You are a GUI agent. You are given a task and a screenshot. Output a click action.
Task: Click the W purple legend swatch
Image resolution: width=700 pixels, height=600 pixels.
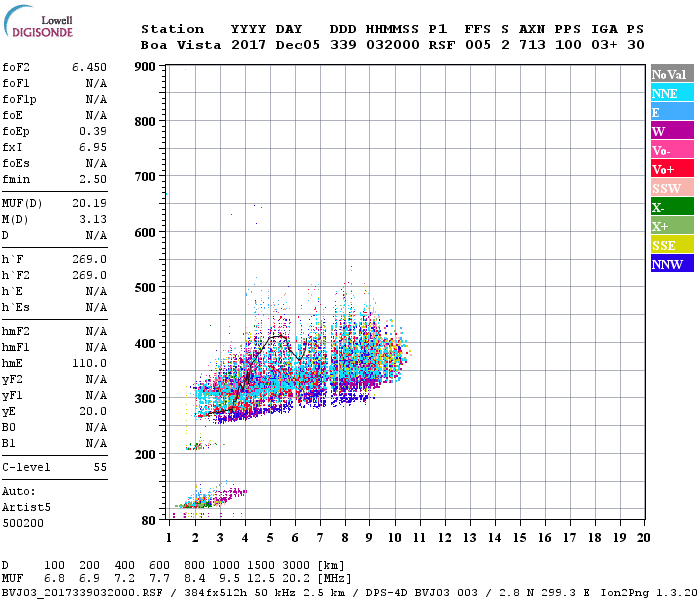(x=672, y=131)
